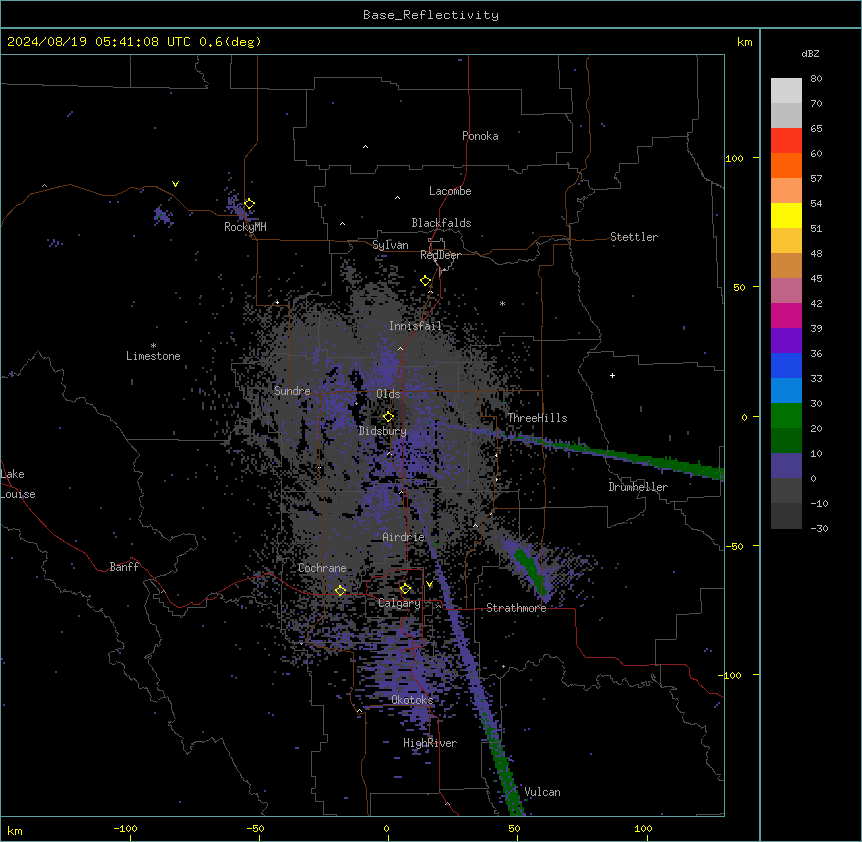Click the blue 33-36 dBZ legend swatch
The height and width of the screenshot is (842, 862).
pyautogui.click(x=786, y=365)
